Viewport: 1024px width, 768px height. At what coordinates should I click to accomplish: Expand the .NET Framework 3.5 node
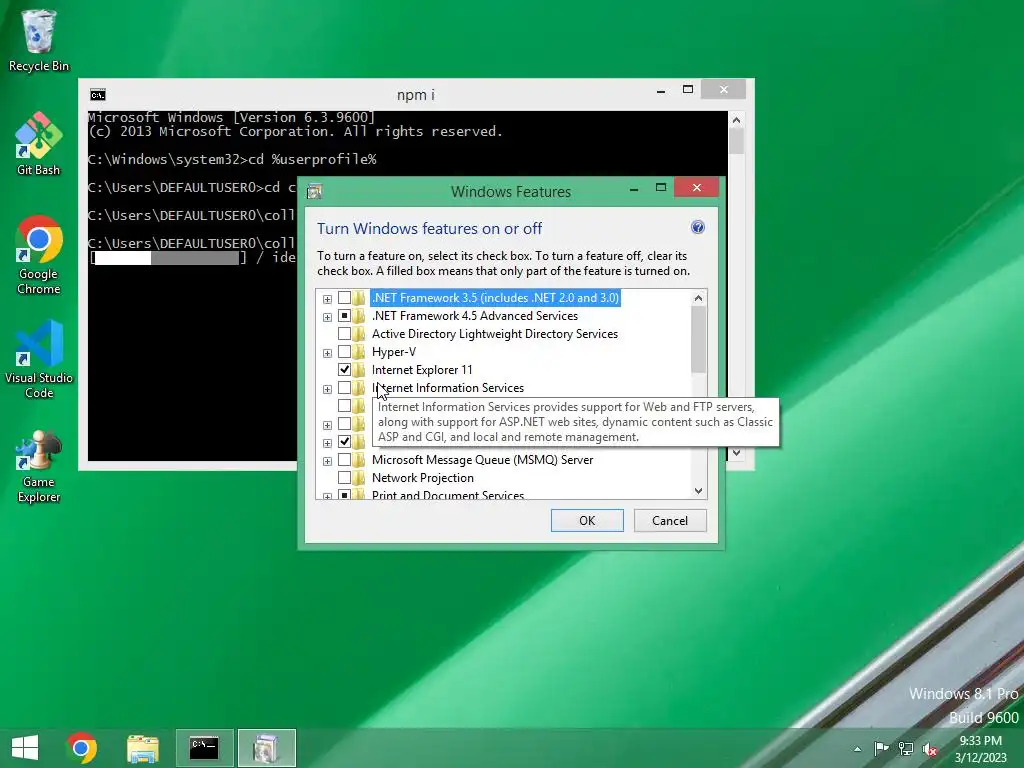tap(327, 299)
